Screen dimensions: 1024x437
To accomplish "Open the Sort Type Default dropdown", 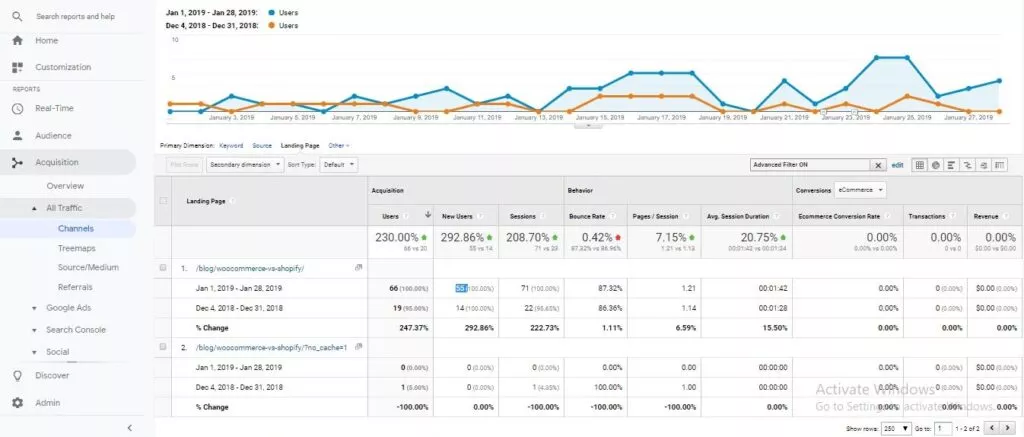I will click(x=340, y=165).
